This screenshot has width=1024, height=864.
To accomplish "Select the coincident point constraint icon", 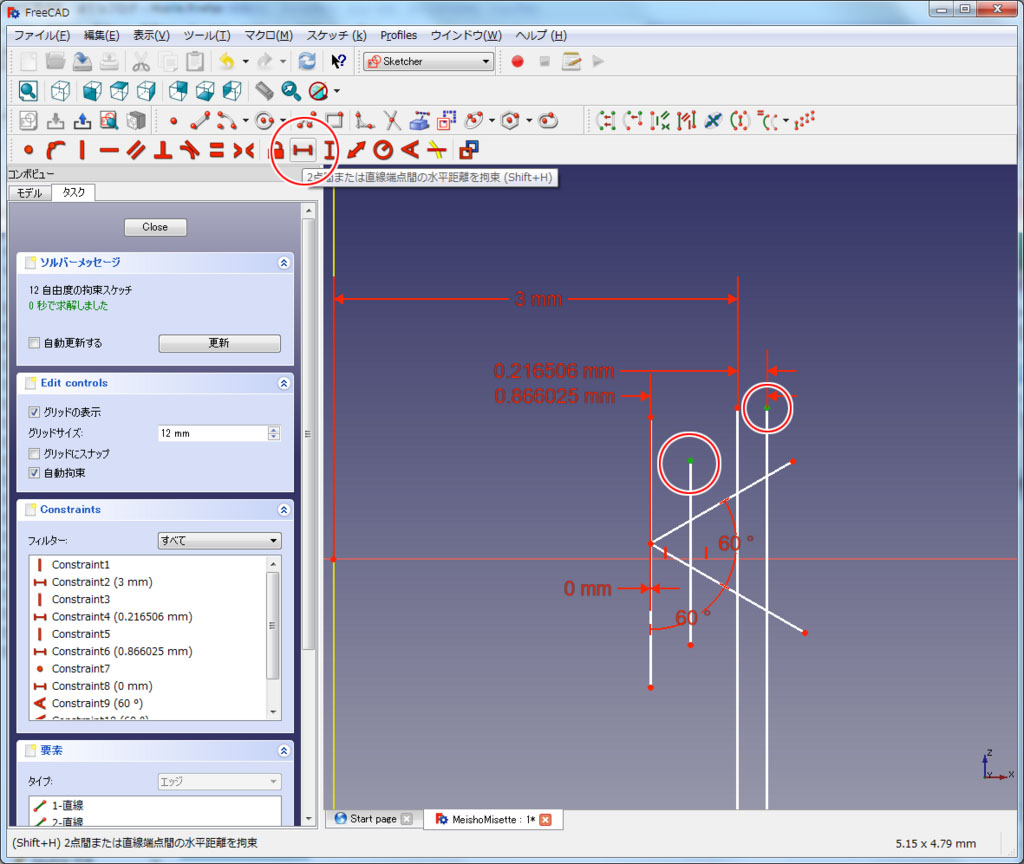I will 28,150.
